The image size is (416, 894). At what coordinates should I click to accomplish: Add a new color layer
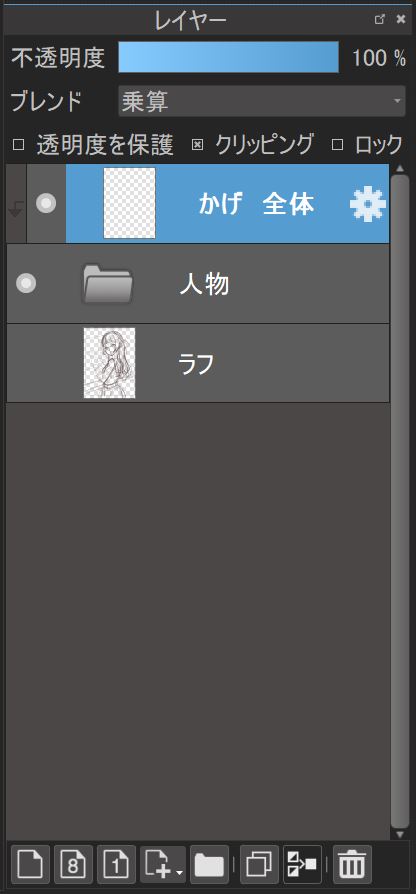[x=30, y=864]
